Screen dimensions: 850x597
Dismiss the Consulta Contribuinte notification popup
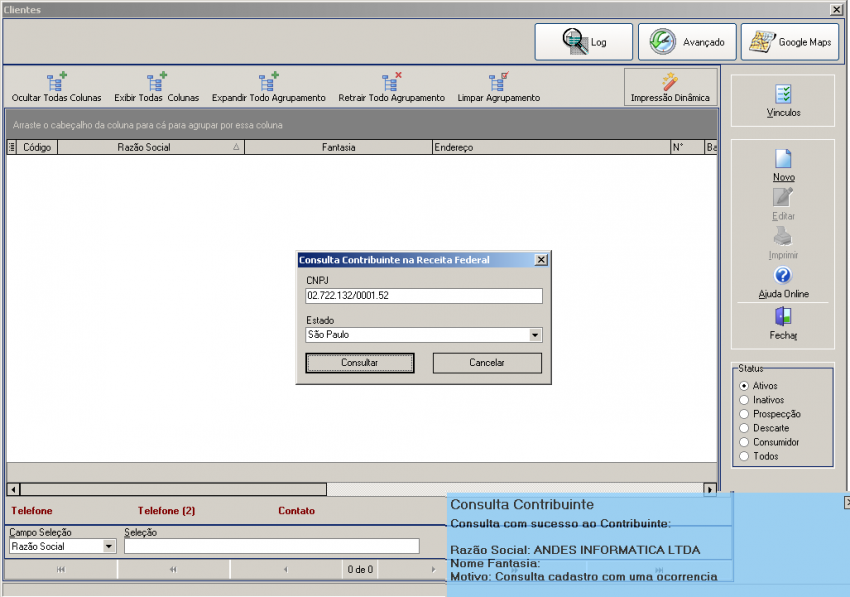[x=847, y=503]
